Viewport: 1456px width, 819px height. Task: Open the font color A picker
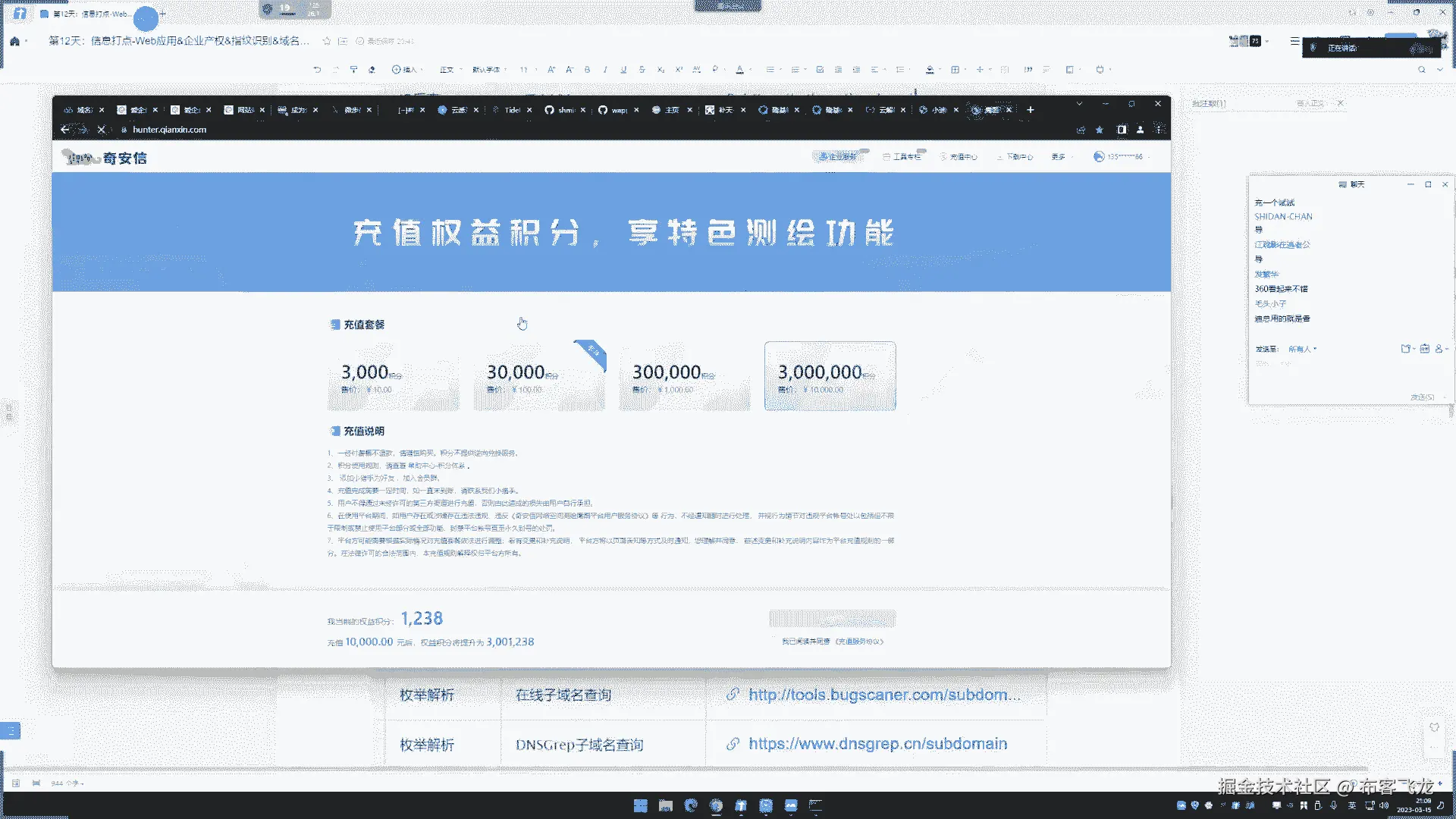(740, 70)
